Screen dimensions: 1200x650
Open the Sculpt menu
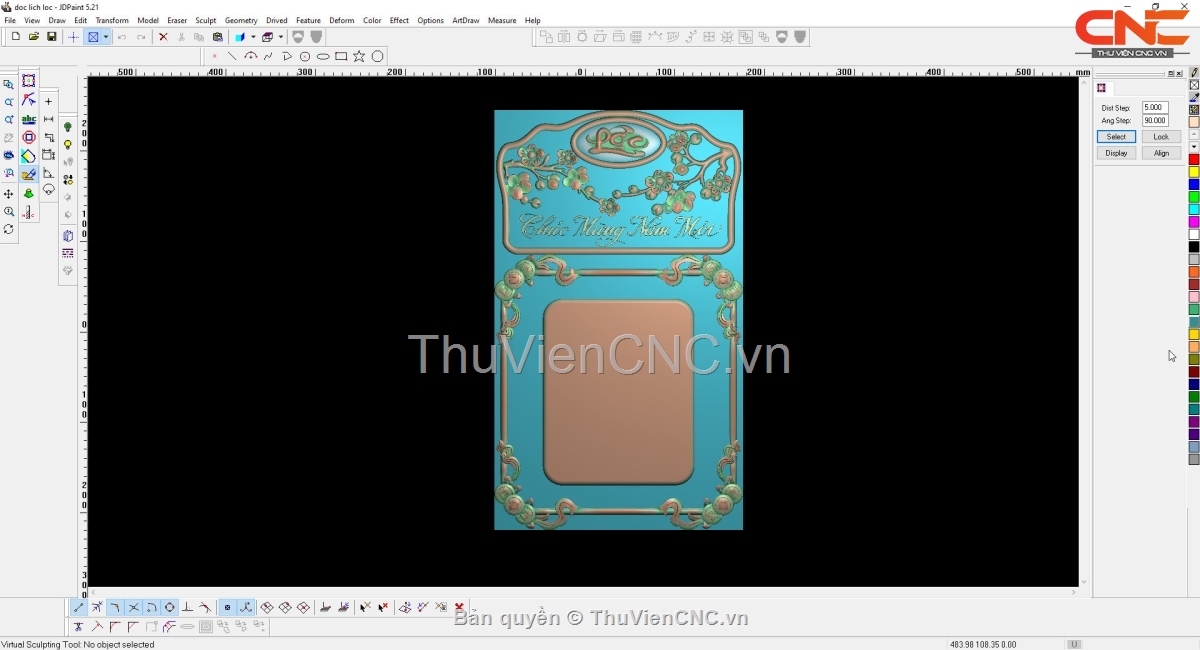[205, 20]
